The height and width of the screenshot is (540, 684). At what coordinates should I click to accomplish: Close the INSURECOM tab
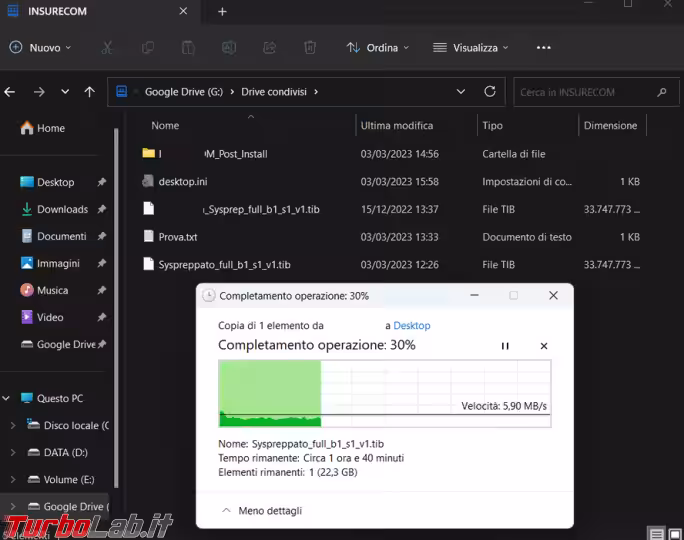183,11
